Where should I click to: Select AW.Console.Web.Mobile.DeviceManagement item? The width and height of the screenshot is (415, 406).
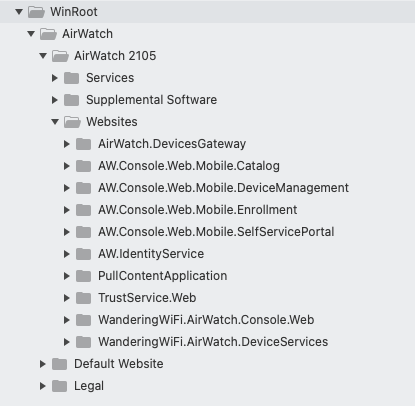(223, 188)
